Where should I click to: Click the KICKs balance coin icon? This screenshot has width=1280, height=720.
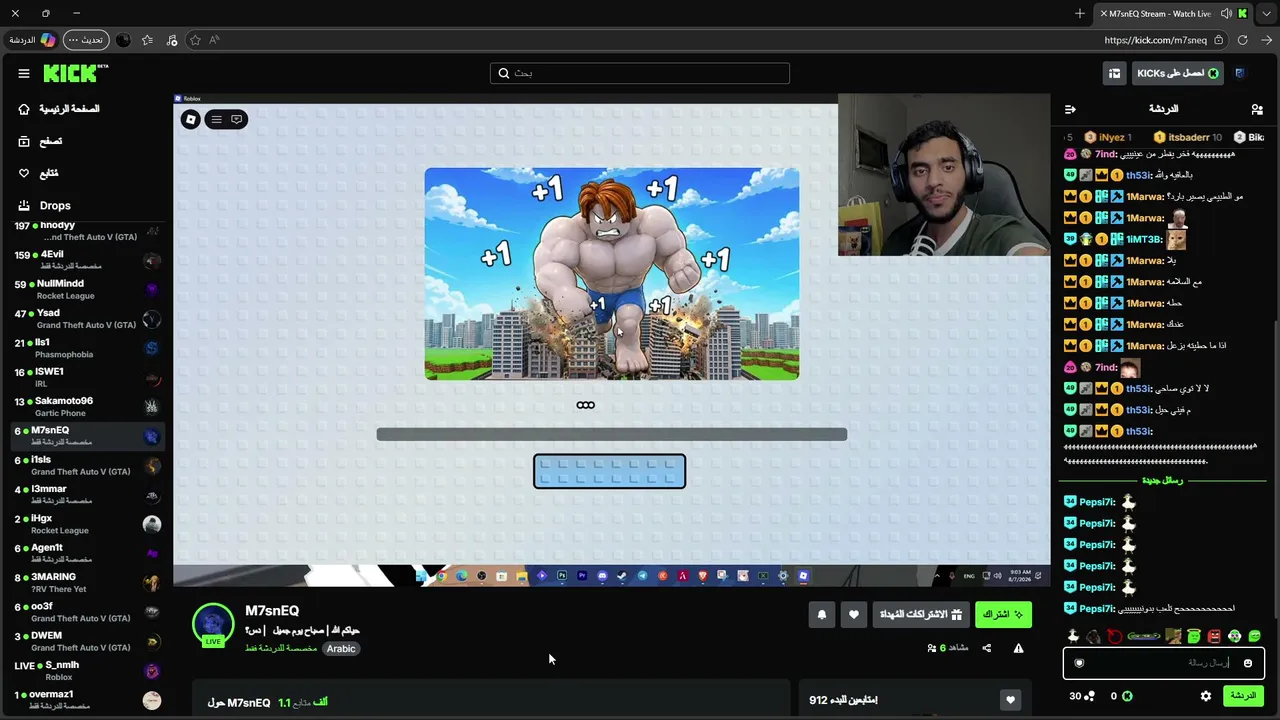coord(1127,696)
